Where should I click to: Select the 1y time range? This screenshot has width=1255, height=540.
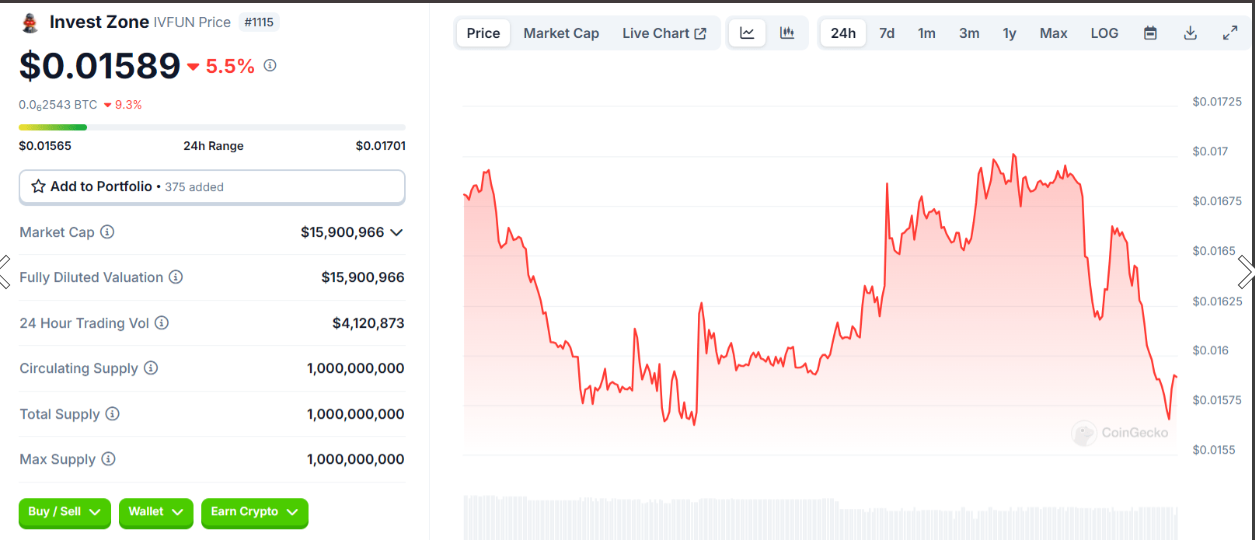[x=1010, y=33]
